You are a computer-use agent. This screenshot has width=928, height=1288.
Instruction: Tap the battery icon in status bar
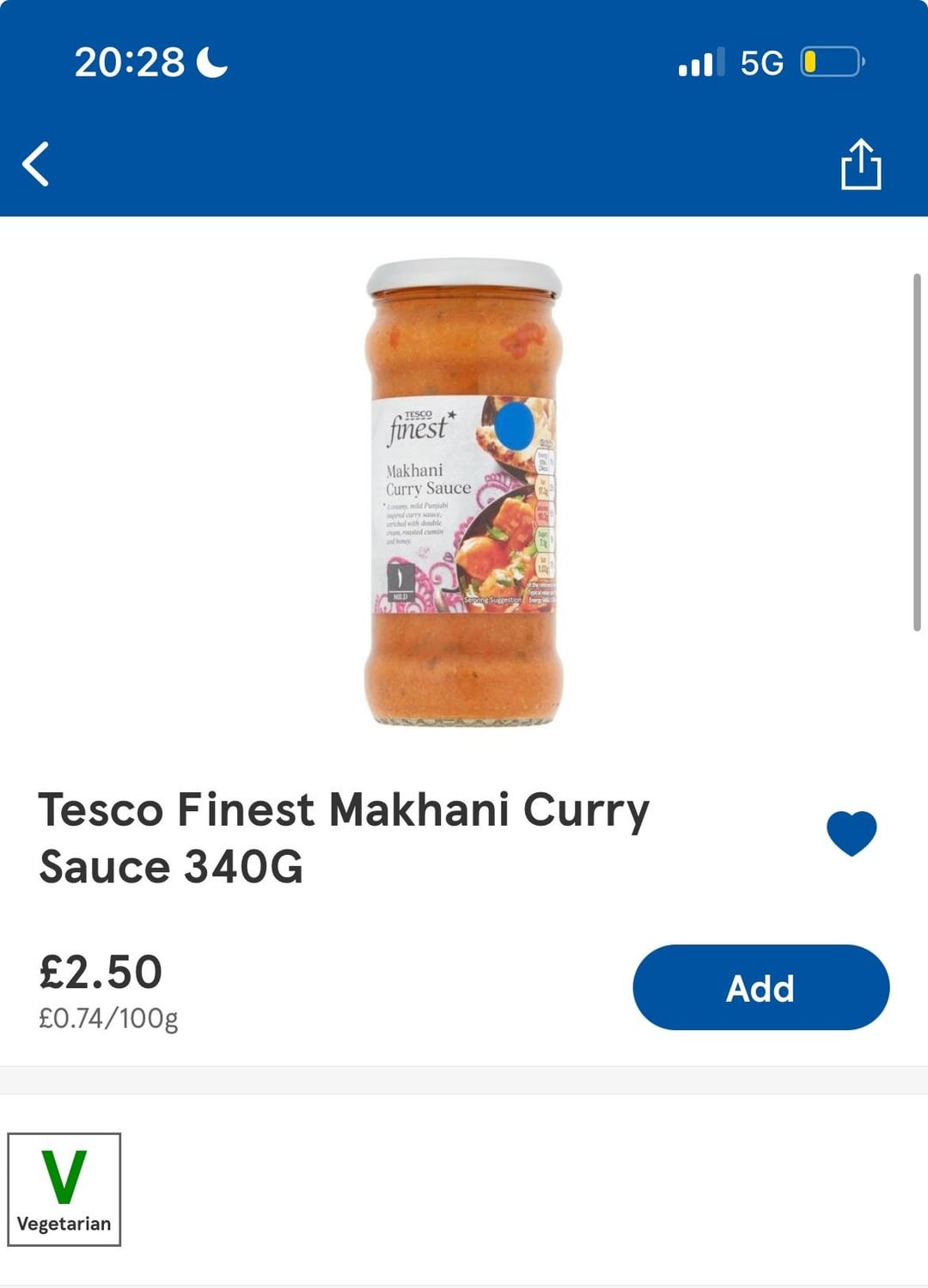(x=833, y=63)
